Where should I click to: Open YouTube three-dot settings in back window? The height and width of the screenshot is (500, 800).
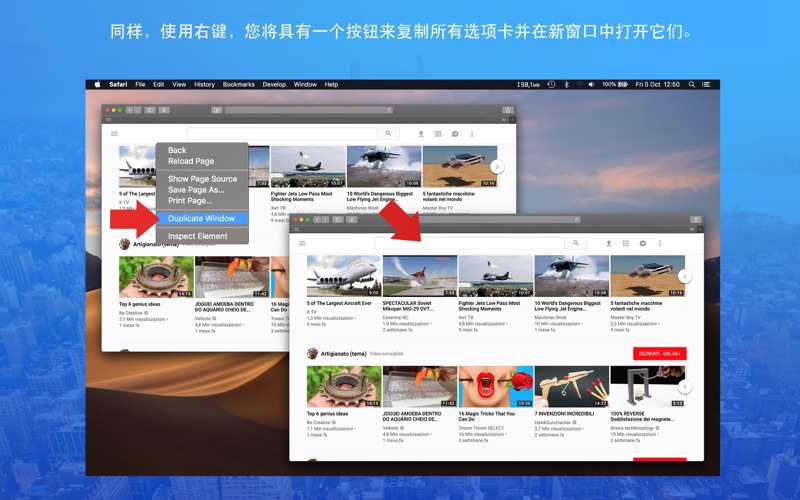point(472,134)
